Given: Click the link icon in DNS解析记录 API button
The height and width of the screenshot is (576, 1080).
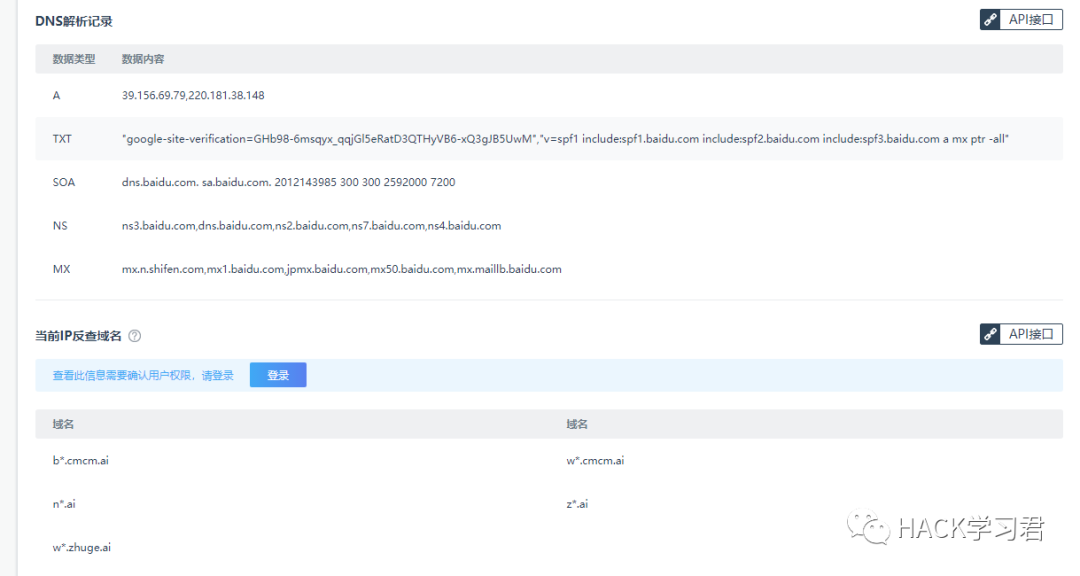Looking at the screenshot, I should coord(990,19).
